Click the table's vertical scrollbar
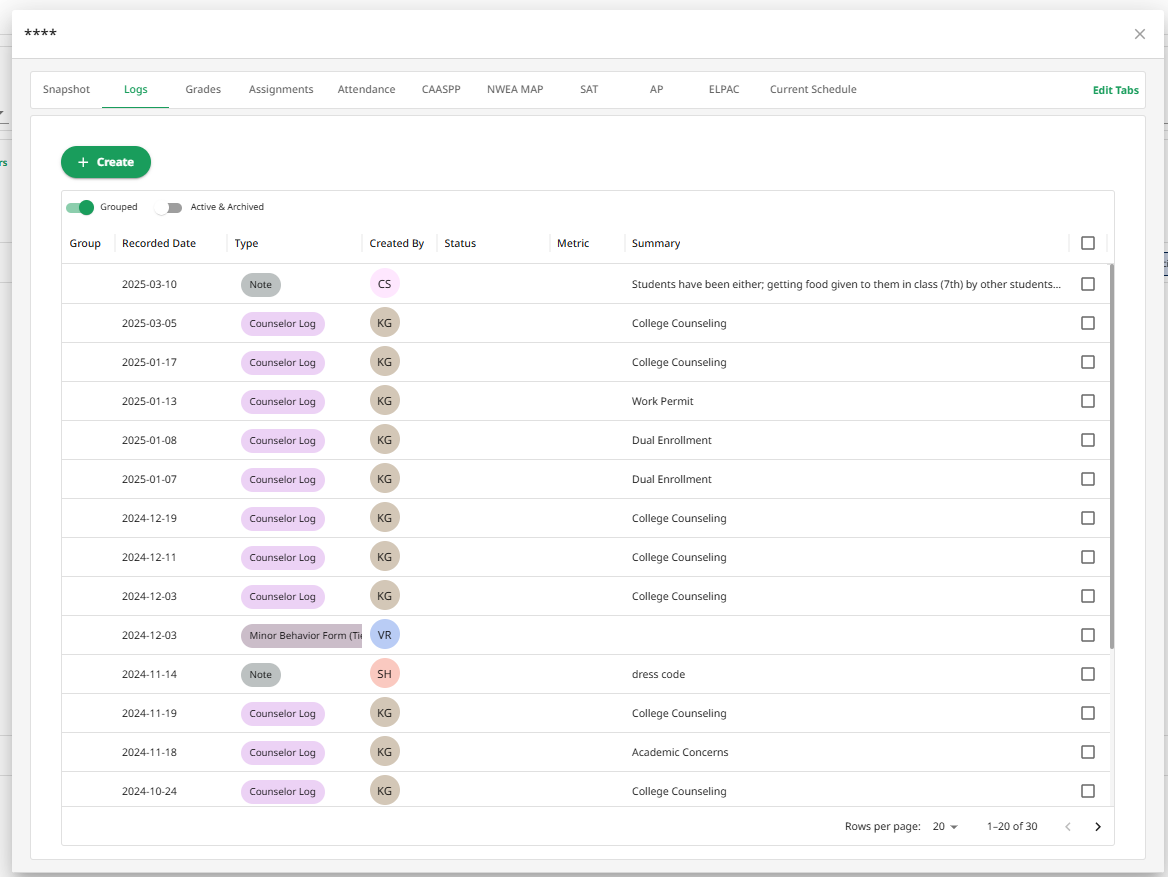 click(x=1112, y=456)
